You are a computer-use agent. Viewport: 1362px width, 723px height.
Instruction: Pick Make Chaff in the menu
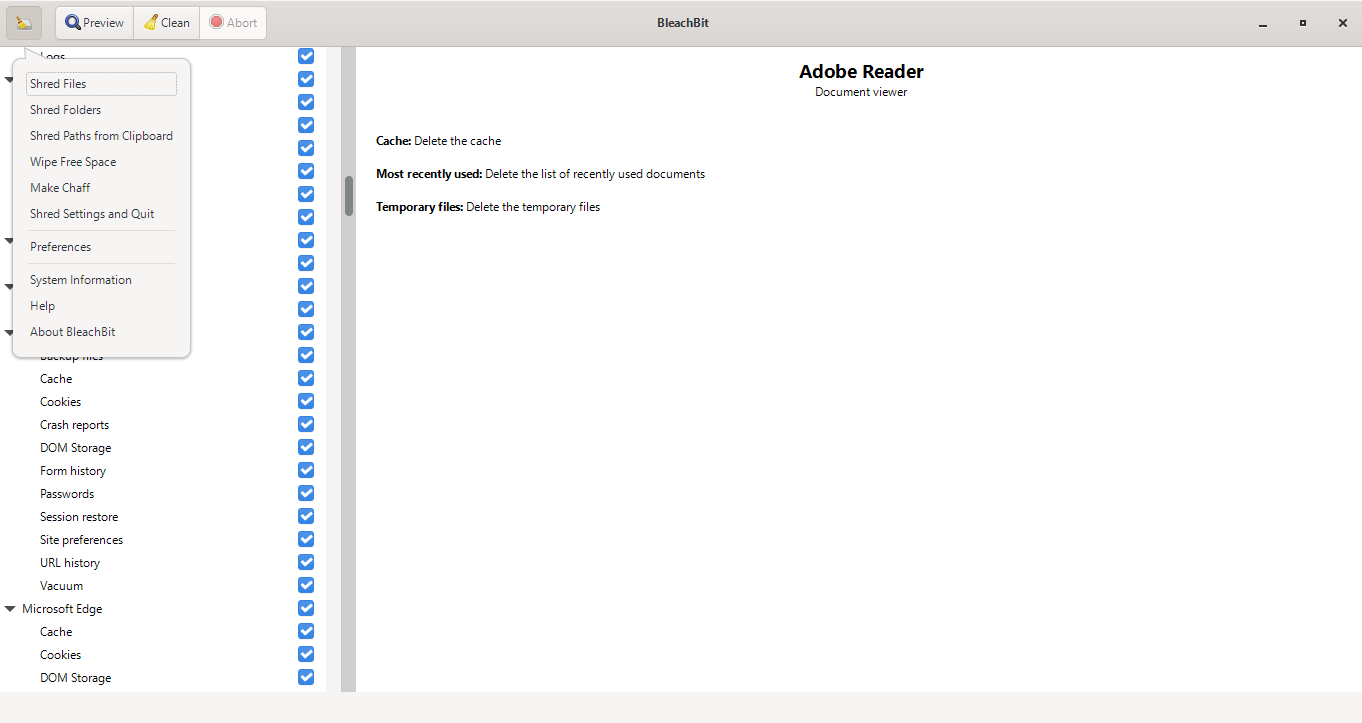pyautogui.click(x=101, y=188)
